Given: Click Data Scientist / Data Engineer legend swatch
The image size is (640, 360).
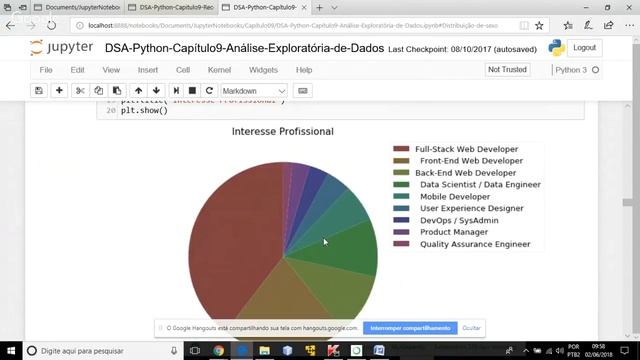Looking at the screenshot, I should (401, 184).
